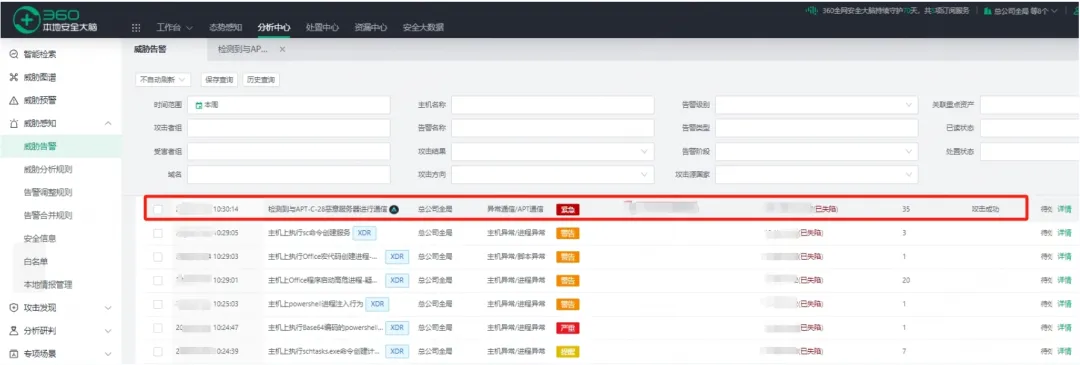Tick checkbox for sc命令创建服务 row
This screenshot has width=1080, height=365.
tap(158, 233)
